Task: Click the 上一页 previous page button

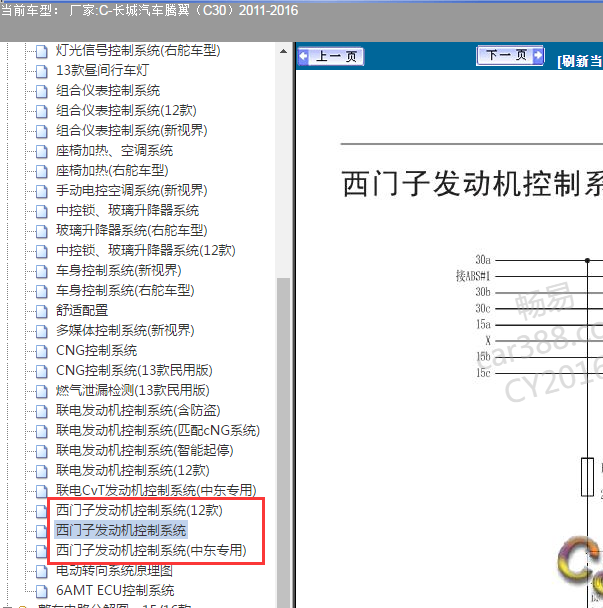Action: pyautogui.click(x=331, y=57)
